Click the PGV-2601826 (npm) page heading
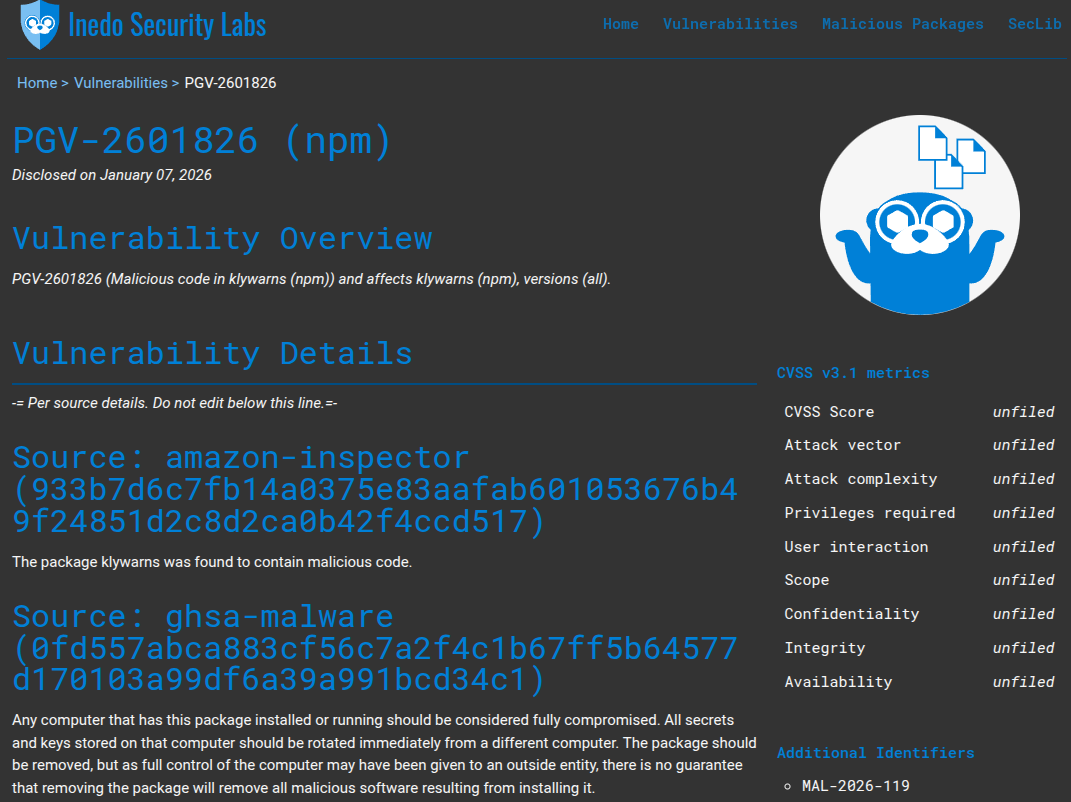This screenshot has height=802, width=1071. point(202,141)
